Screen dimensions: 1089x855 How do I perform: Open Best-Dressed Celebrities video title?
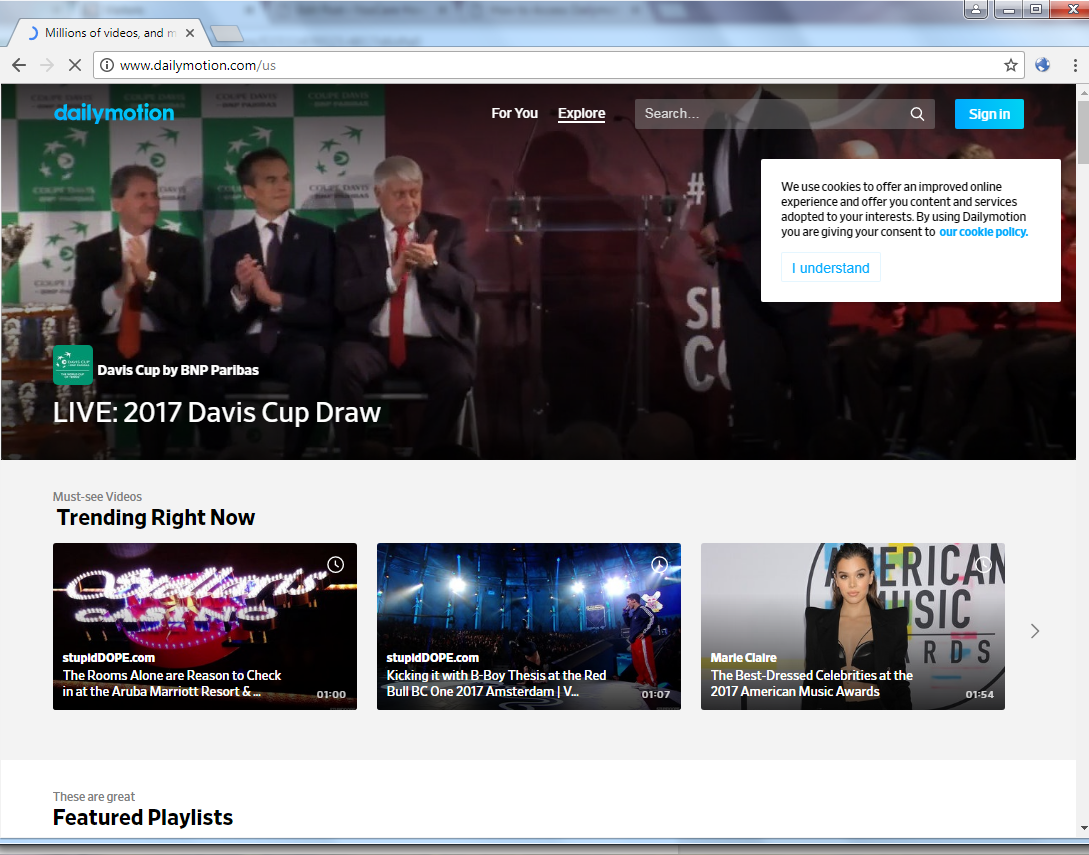tap(811, 683)
